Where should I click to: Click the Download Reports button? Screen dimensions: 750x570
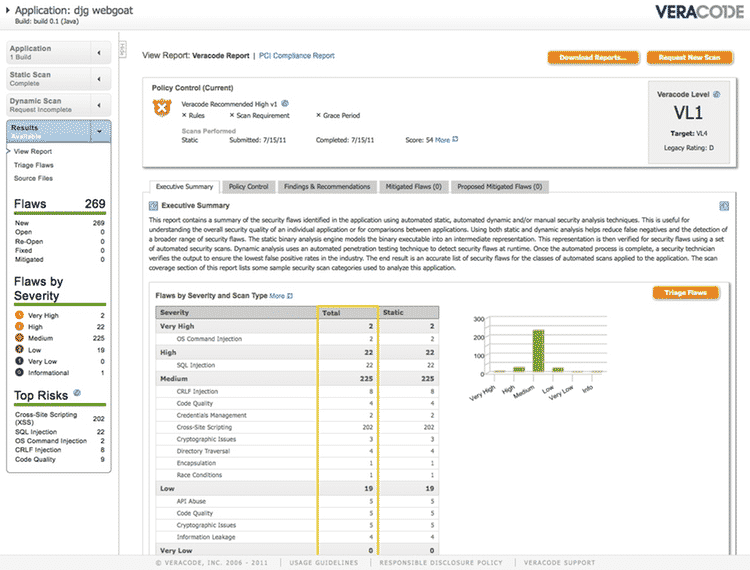pyautogui.click(x=593, y=57)
